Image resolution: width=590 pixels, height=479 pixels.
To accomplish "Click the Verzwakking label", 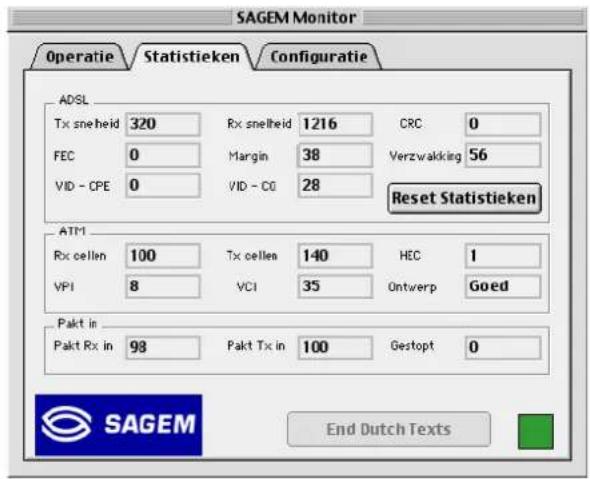I will (425, 156).
